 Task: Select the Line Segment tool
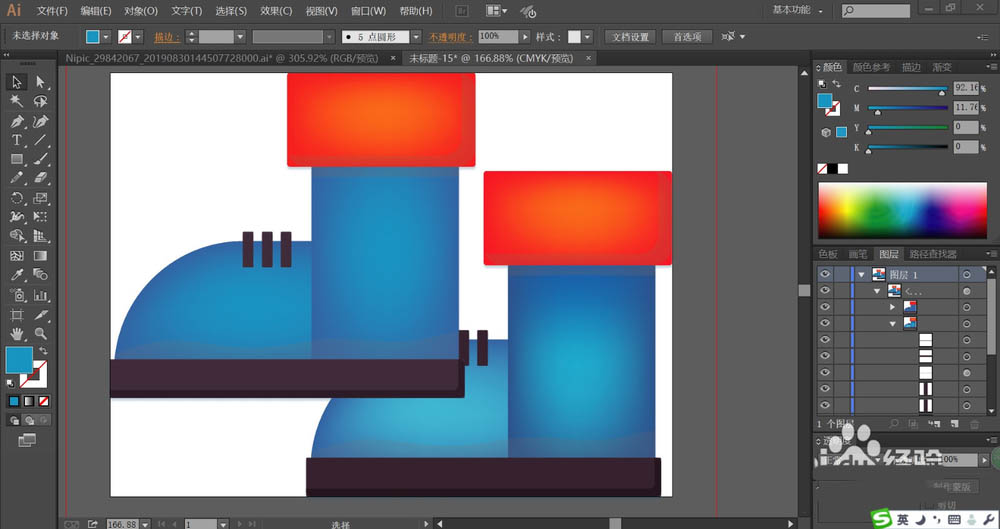tap(41, 140)
